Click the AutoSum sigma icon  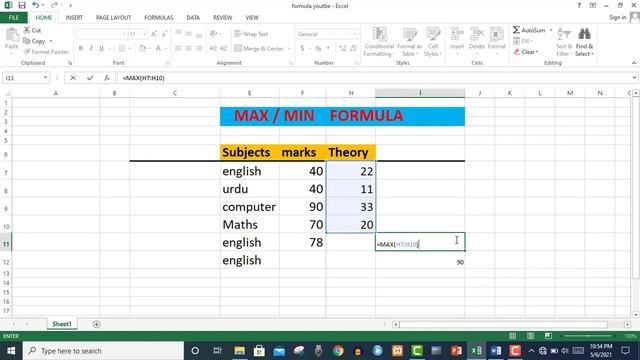(x=516, y=30)
